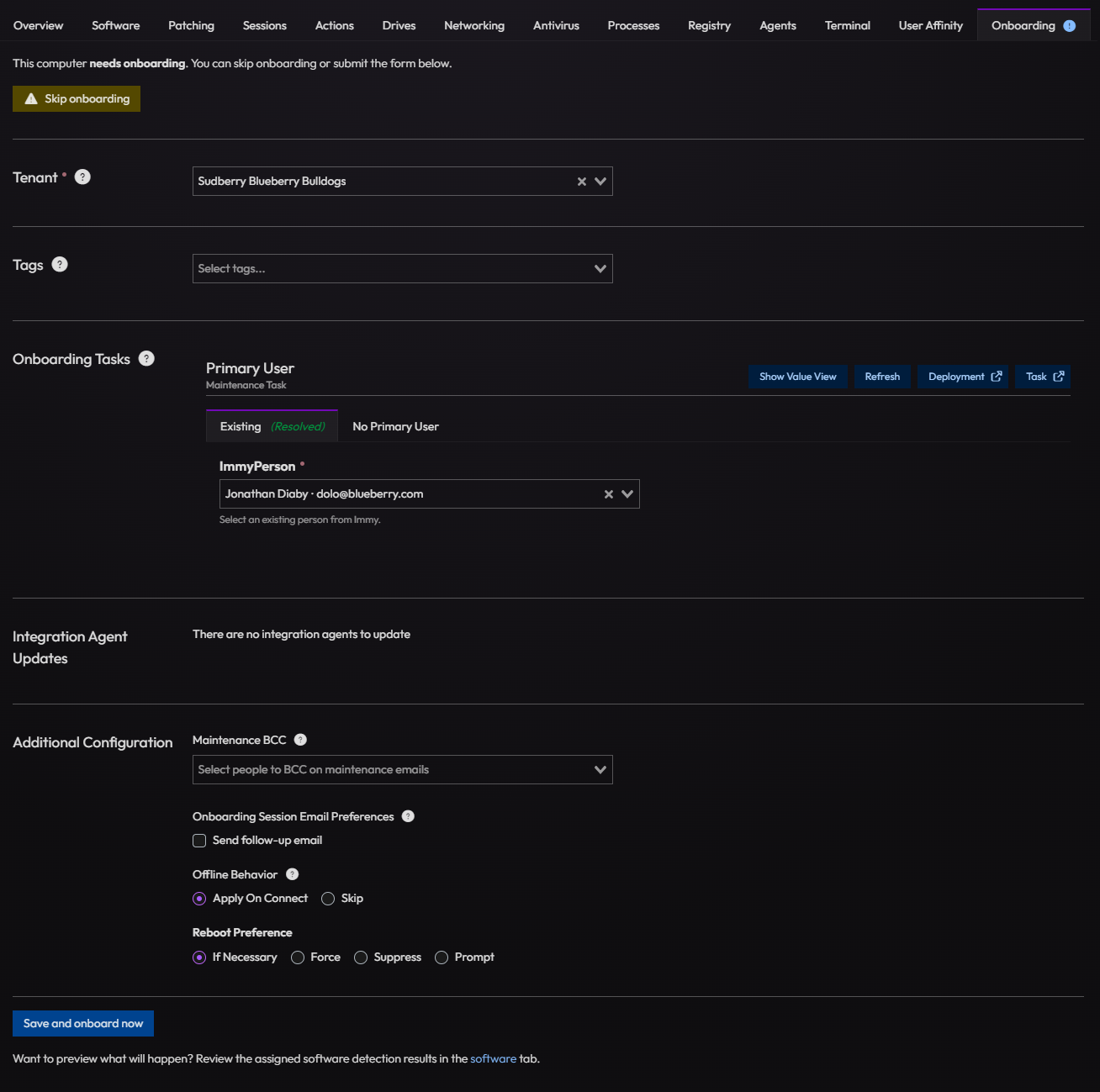Click the Tags help question mark icon

60,265
